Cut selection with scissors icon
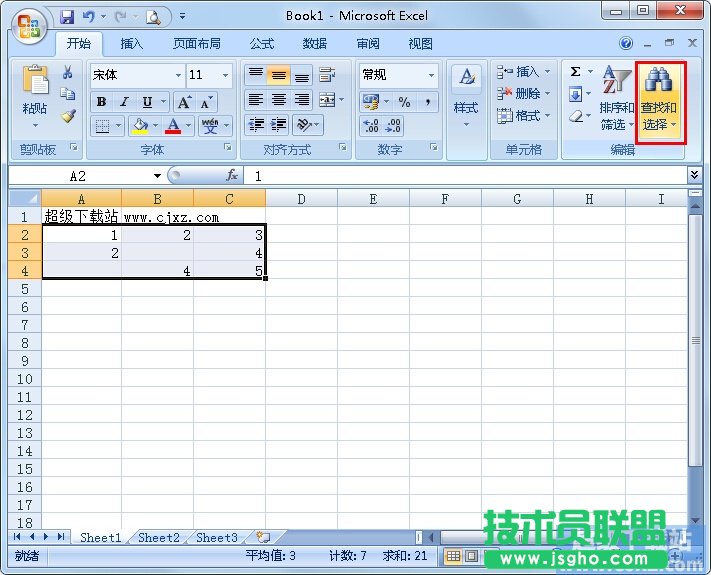 68,72
